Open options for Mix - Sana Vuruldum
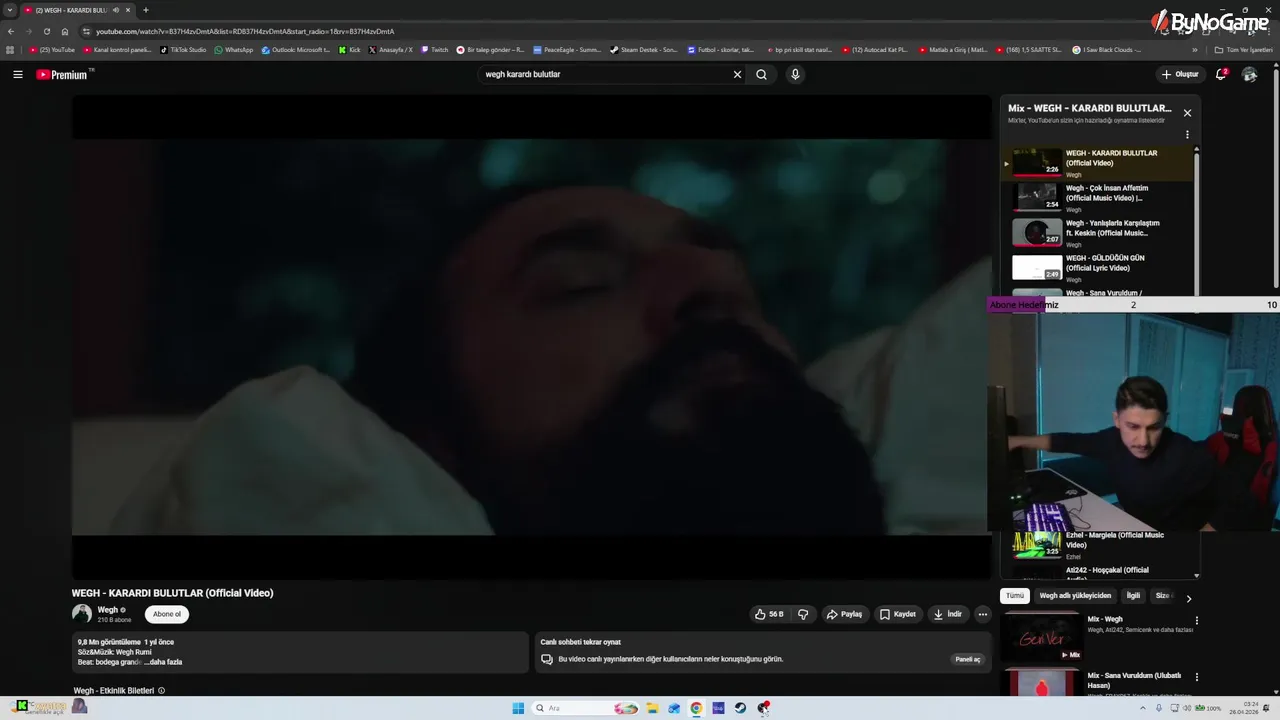Screen dimensions: 1280x720 pyautogui.click(x=1196, y=677)
